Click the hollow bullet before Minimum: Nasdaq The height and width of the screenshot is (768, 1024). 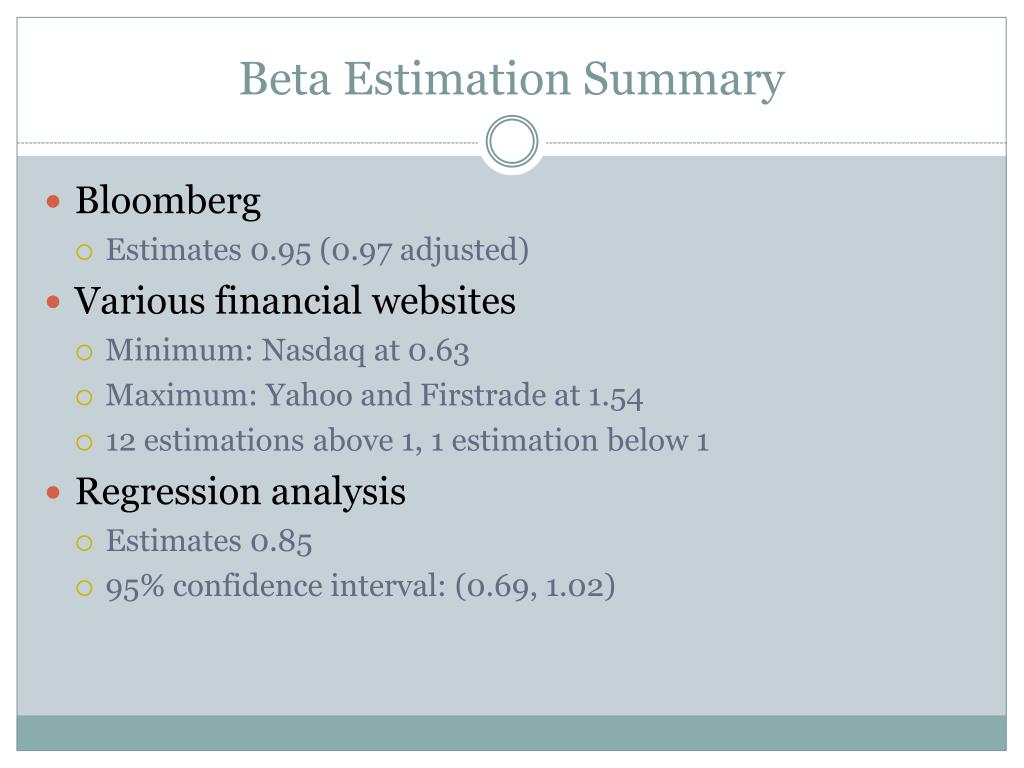coord(84,353)
